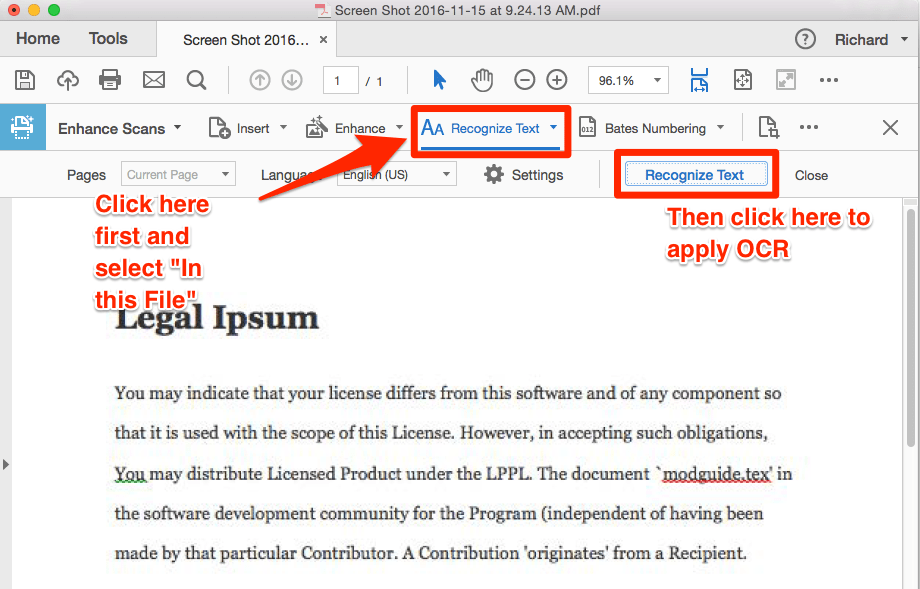Click the Pages label text
This screenshot has height=589, width=920.
86,175
